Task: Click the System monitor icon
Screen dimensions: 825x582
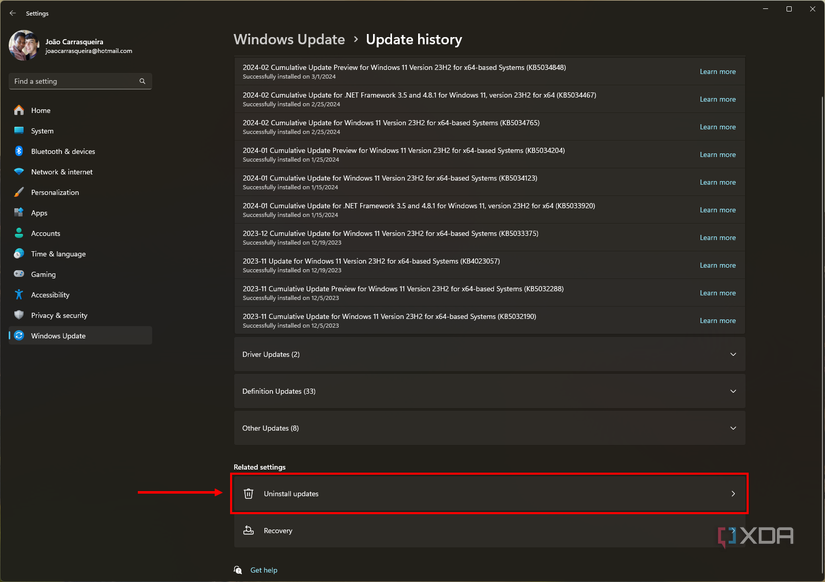Action: pyautogui.click(x=19, y=131)
